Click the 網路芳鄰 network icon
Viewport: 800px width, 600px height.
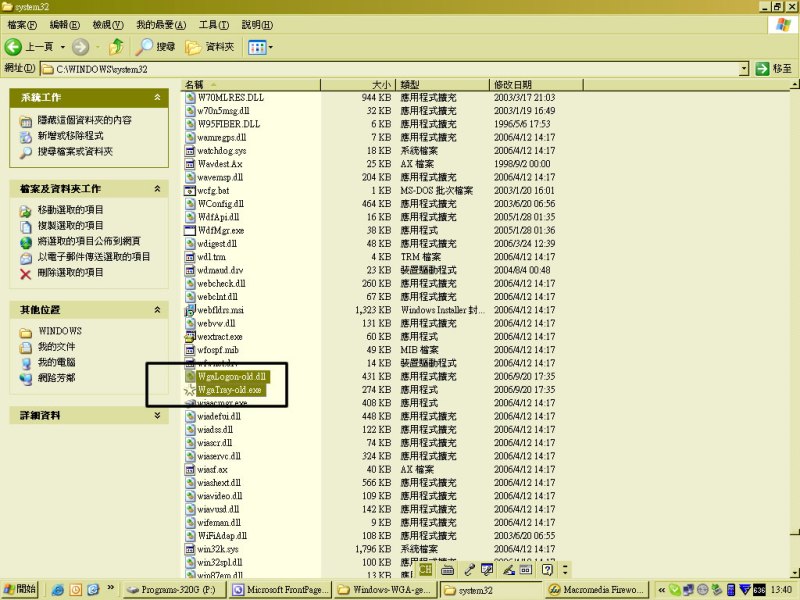26,379
